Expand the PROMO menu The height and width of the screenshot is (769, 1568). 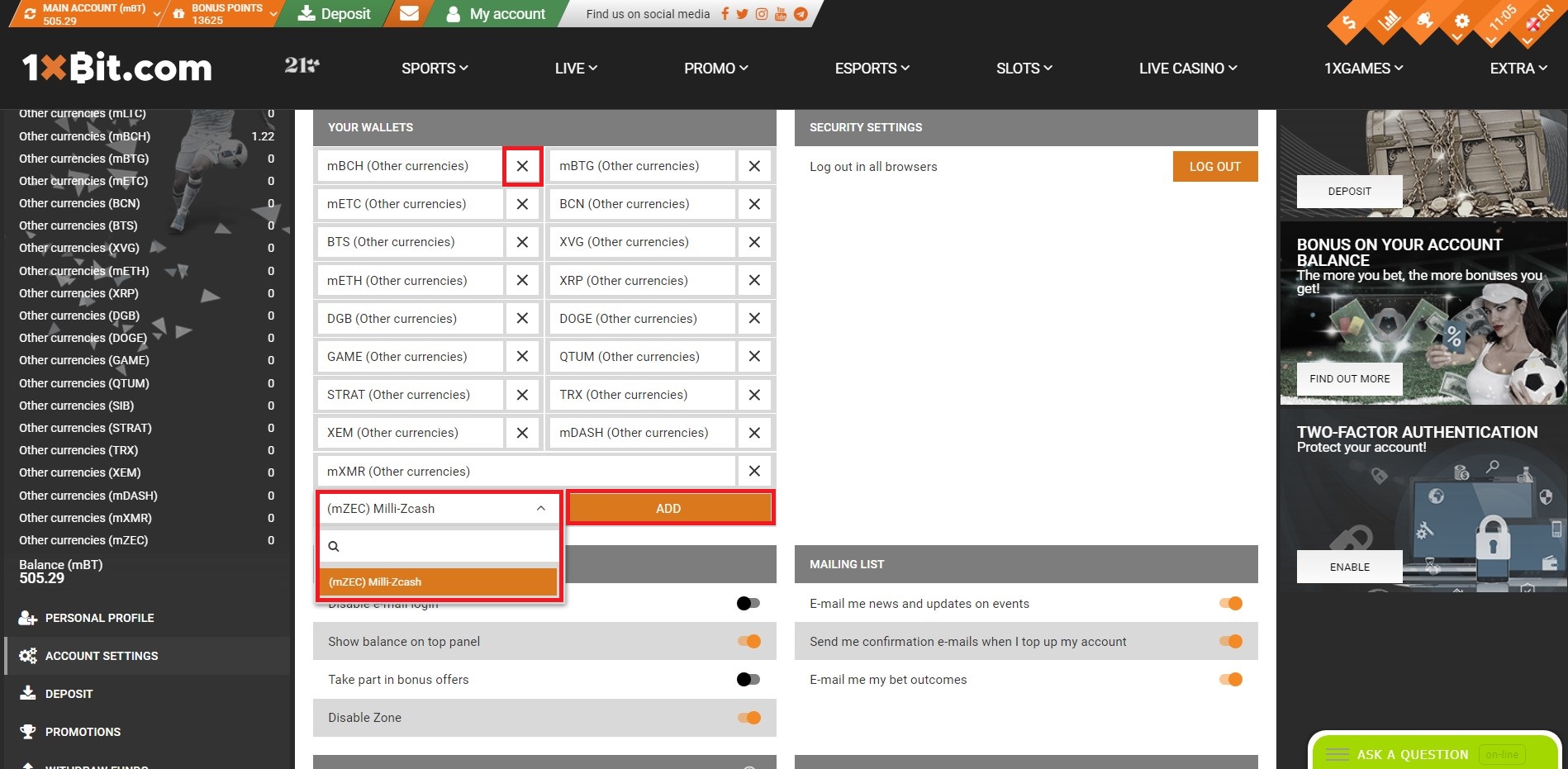[716, 69]
